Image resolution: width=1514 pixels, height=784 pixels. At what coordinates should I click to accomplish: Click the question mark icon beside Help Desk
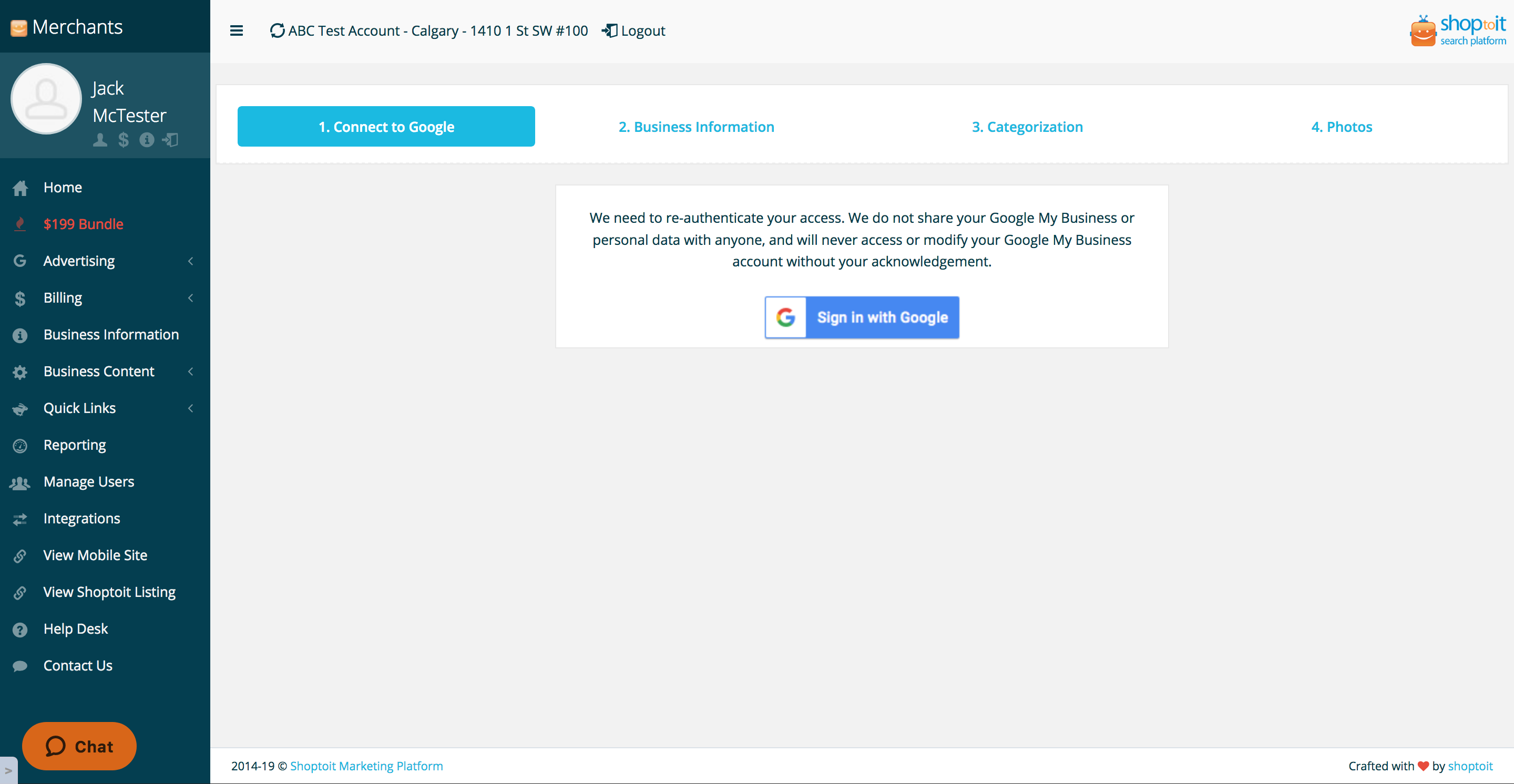click(x=20, y=630)
